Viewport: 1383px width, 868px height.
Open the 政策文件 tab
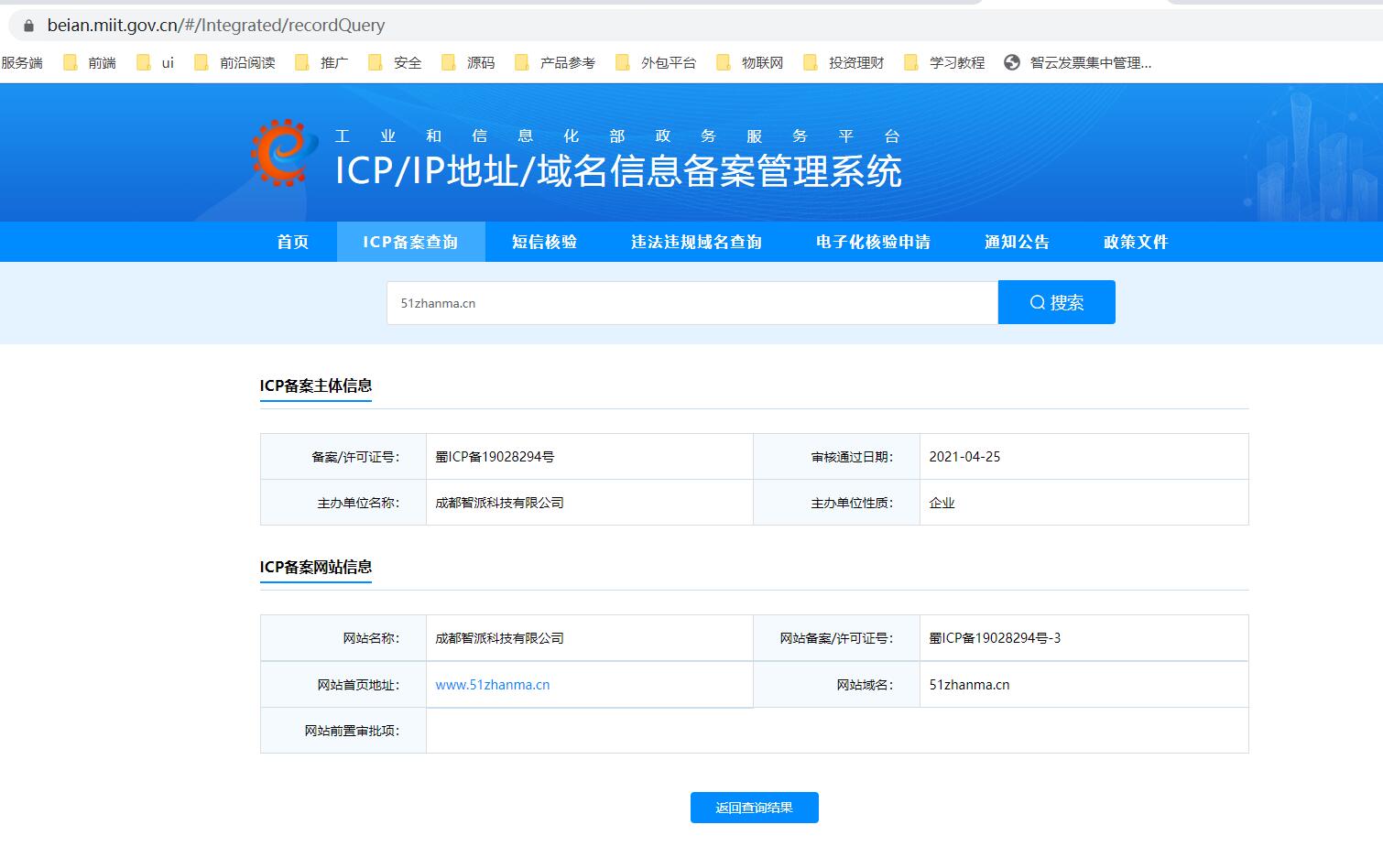click(1136, 242)
